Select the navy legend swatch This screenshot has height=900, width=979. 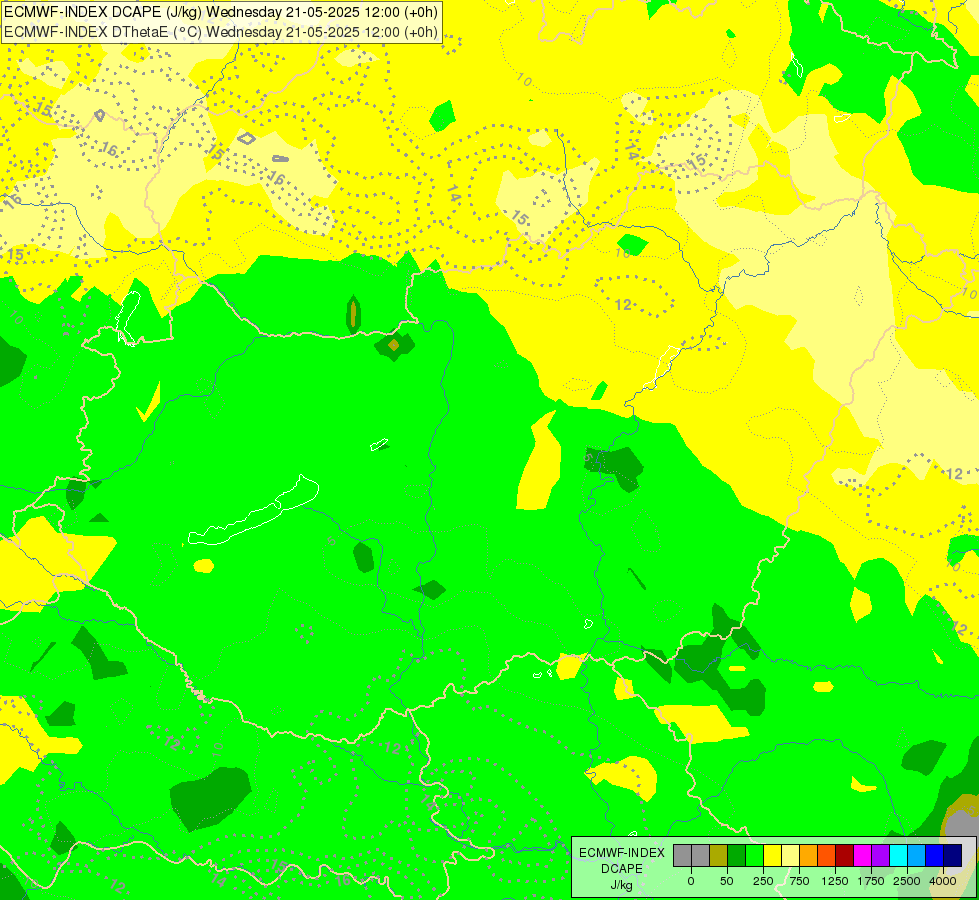coord(953,856)
